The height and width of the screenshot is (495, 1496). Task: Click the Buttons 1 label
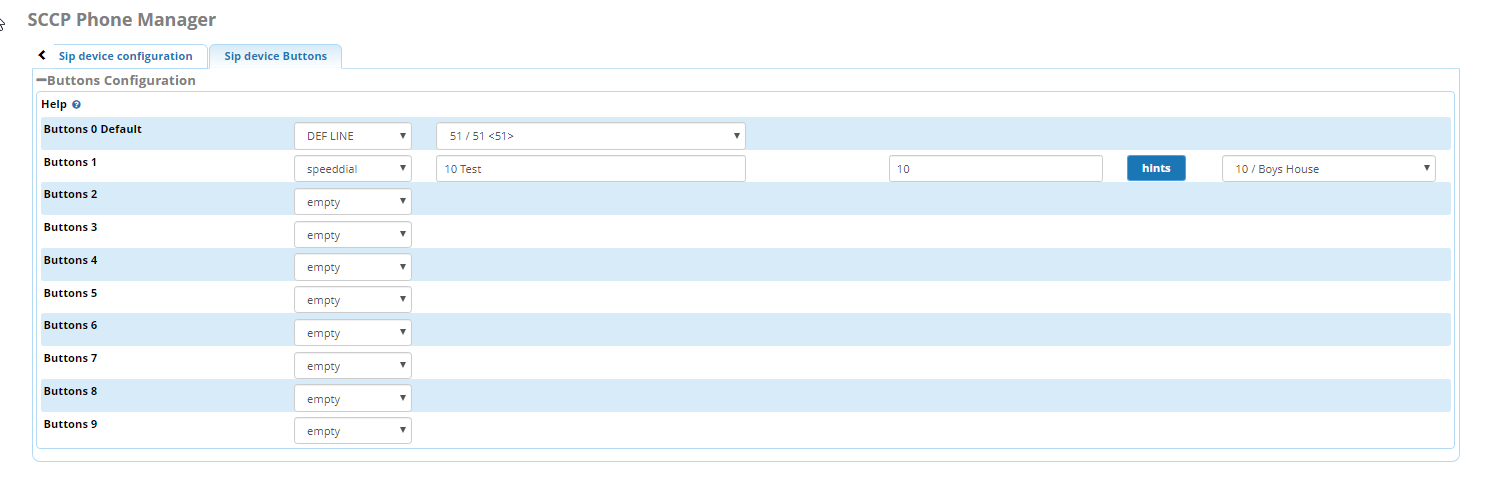(71, 161)
